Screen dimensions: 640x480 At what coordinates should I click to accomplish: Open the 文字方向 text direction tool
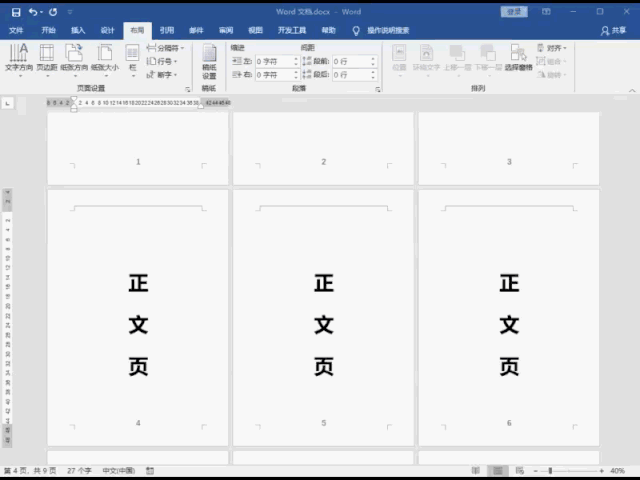19,60
